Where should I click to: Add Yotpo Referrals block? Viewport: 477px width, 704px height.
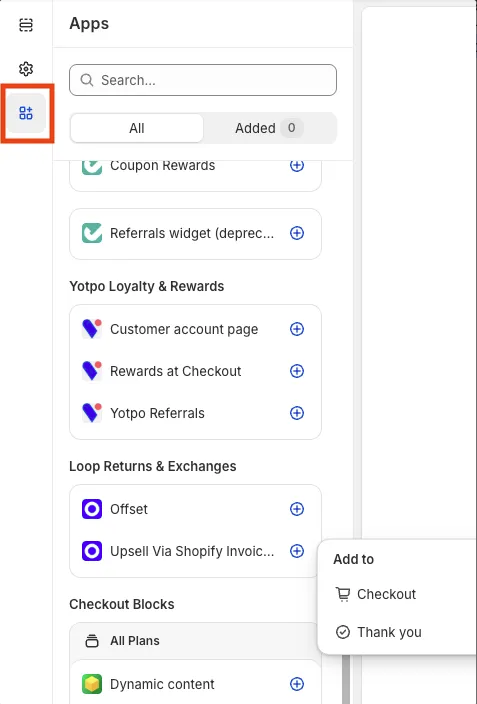[297, 413]
